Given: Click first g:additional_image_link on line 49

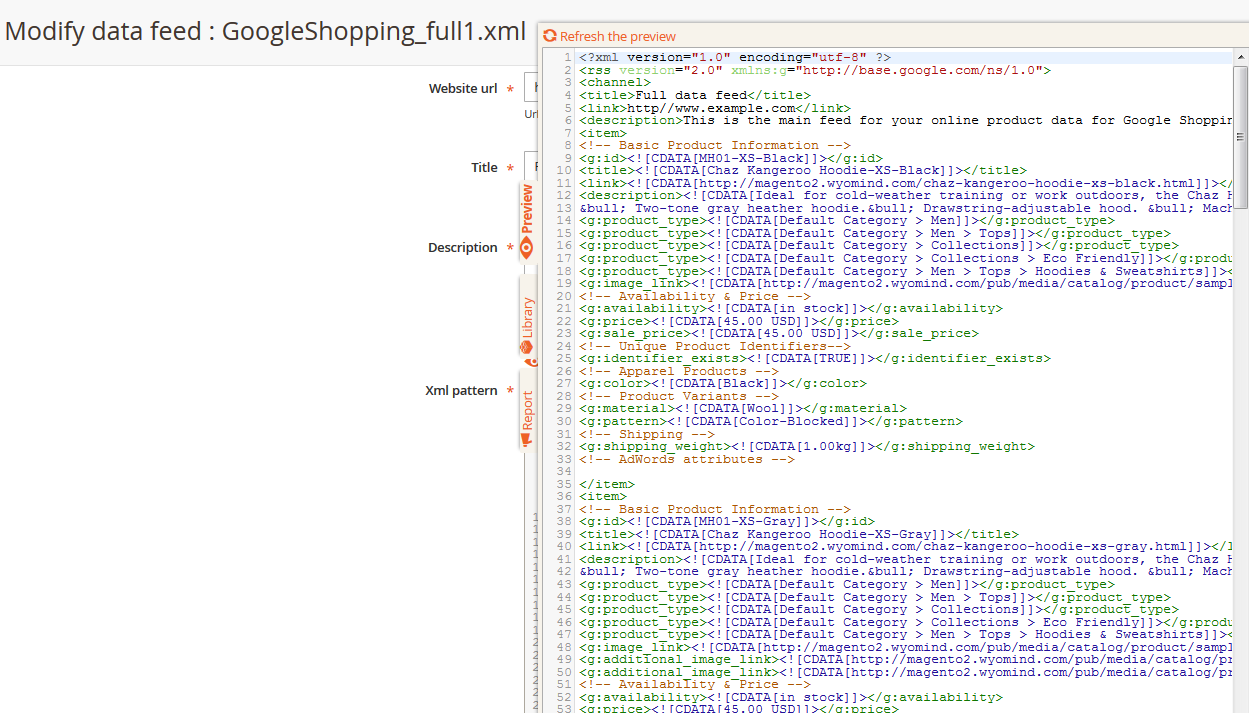Looking at the screenshot, I should coord(905,659).
